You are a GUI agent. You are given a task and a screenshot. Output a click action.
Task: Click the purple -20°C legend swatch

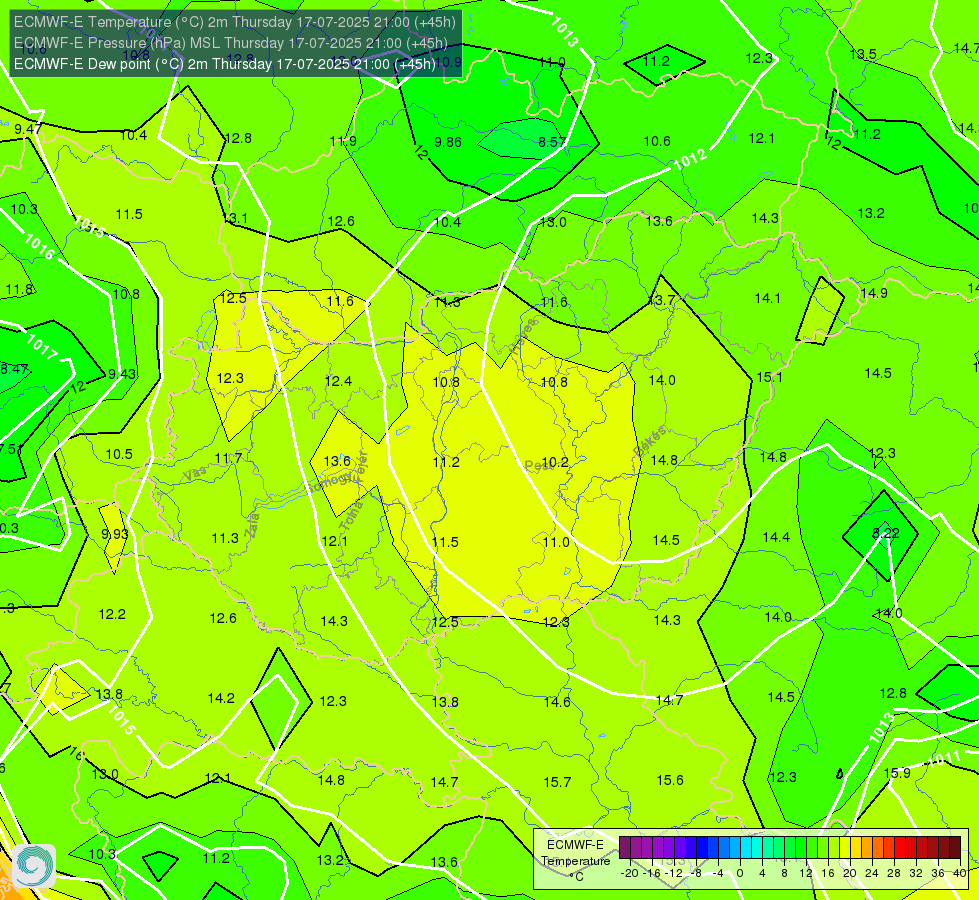pos(625,848)
